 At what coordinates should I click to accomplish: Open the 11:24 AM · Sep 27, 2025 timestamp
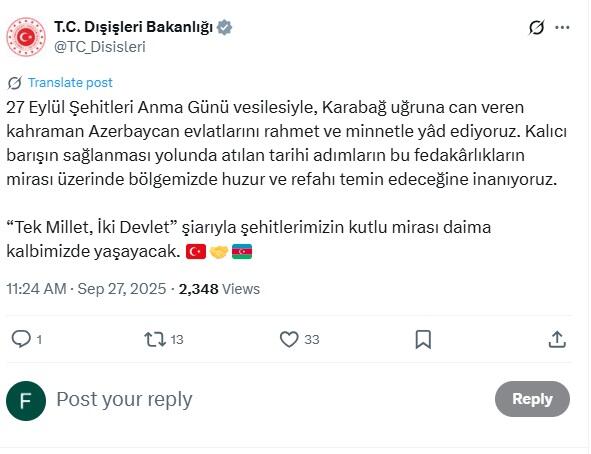tap(86, 289)
